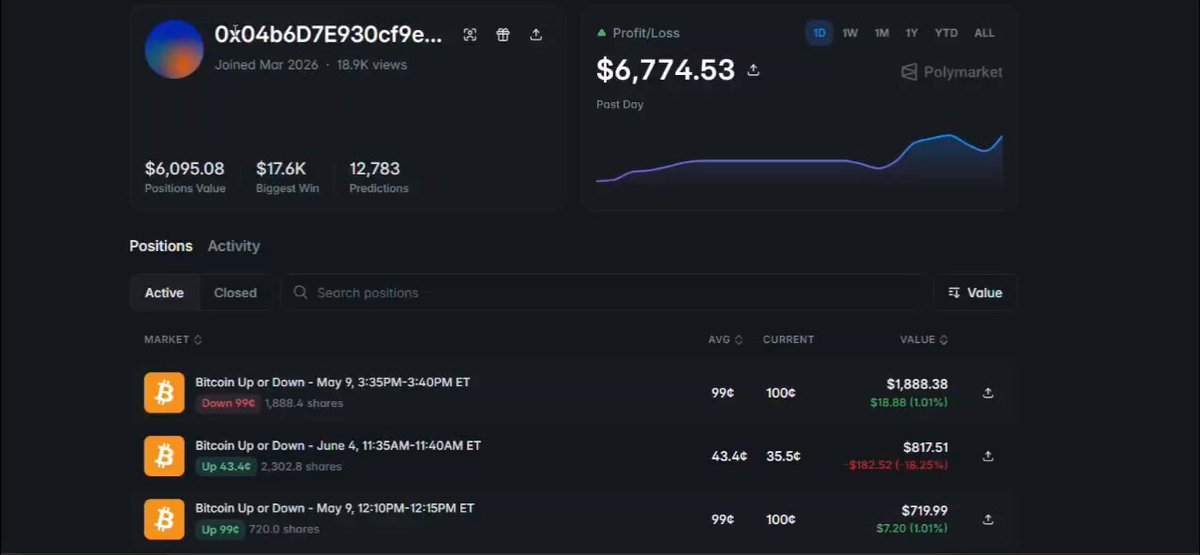Click the QR scan icon beside the wallet address
The image size is (1200, 555).
tap(470, 35)
